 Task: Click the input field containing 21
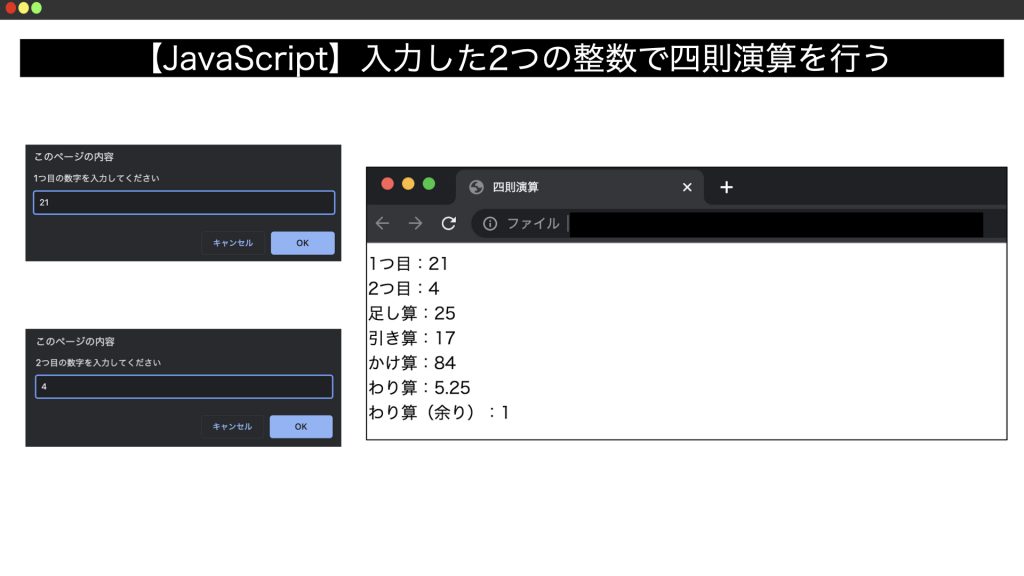184,203
